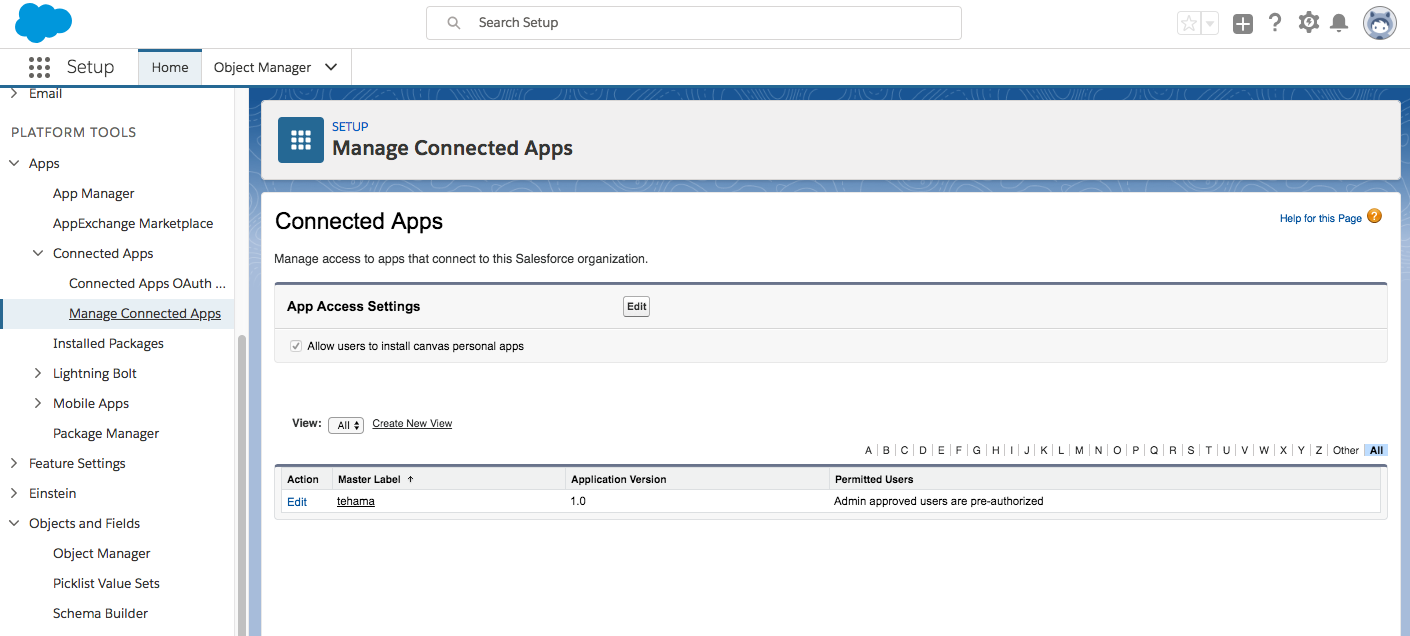Click the orange help icon beside Help for this Page
Viewport: 1410px width, 636px height.
coord(1374,216)
